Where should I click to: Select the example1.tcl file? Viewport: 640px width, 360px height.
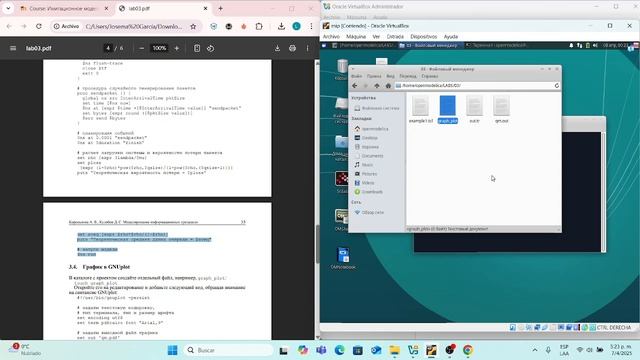(420, 109)
